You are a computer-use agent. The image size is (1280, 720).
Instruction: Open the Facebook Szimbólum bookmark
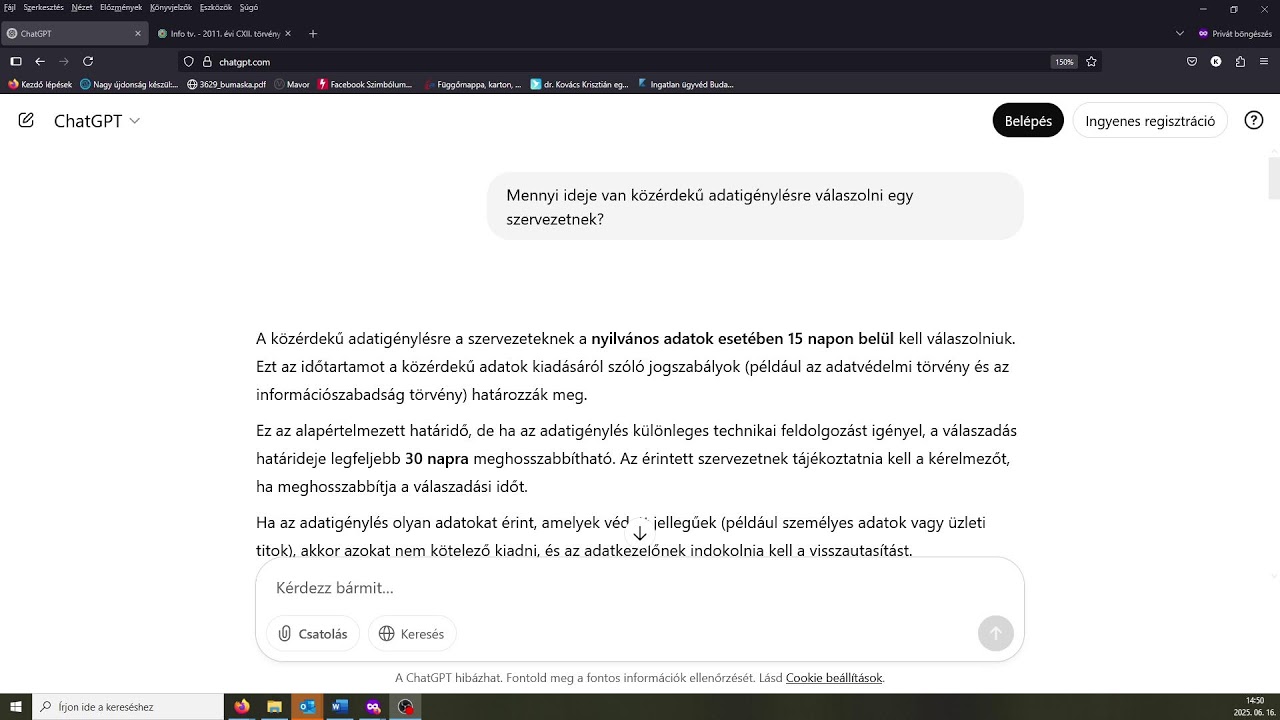[x=365, y=84]
